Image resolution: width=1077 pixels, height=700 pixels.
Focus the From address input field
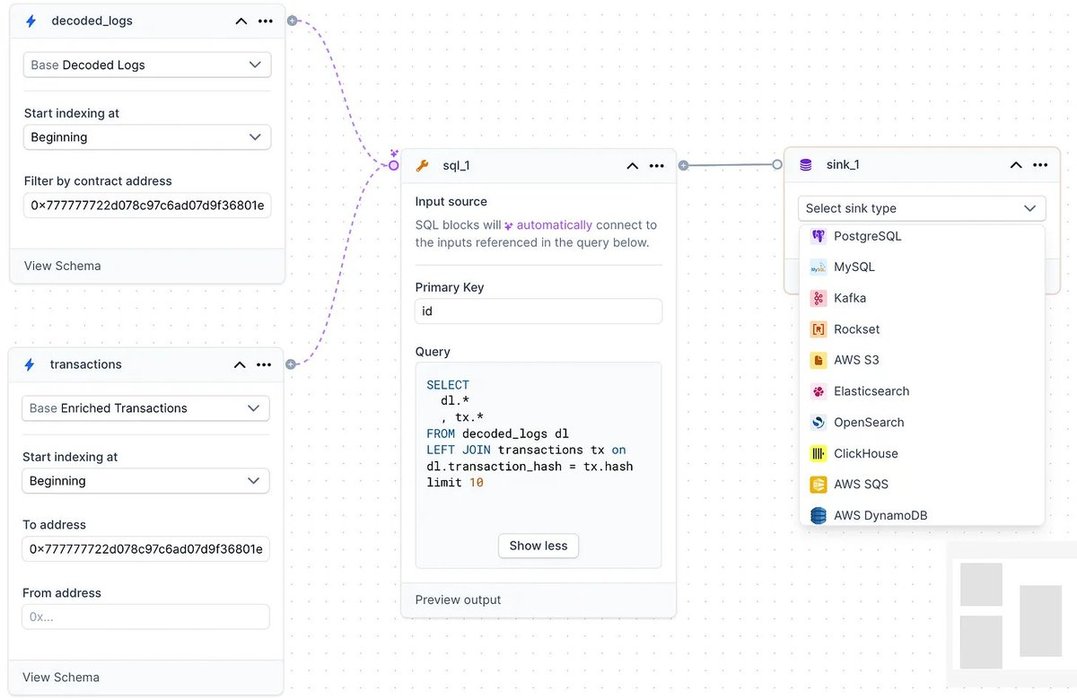146,617
